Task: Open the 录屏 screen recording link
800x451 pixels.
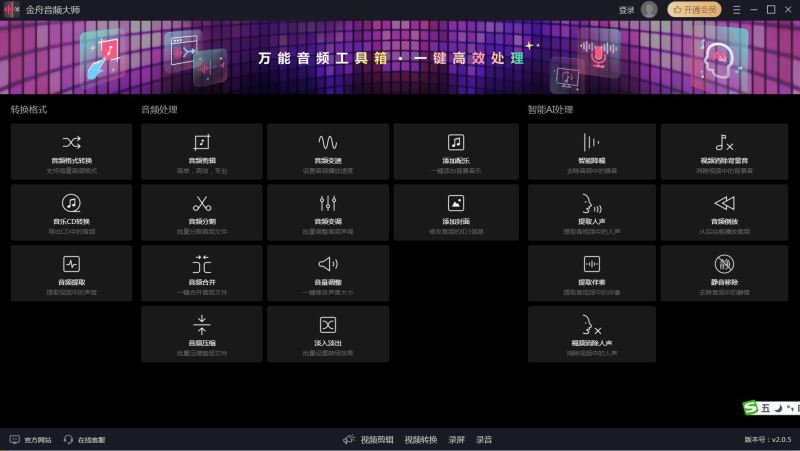Action: pos(457,440)
